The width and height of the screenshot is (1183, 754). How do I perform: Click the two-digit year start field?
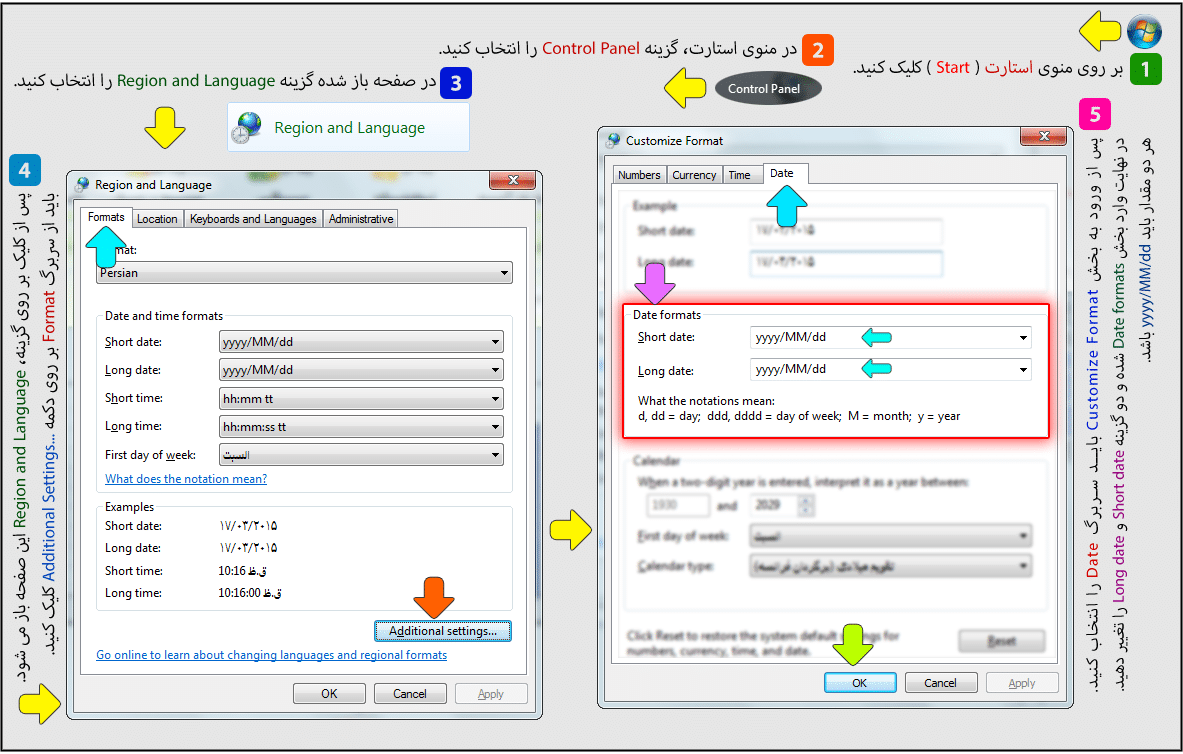coord(678,505)
